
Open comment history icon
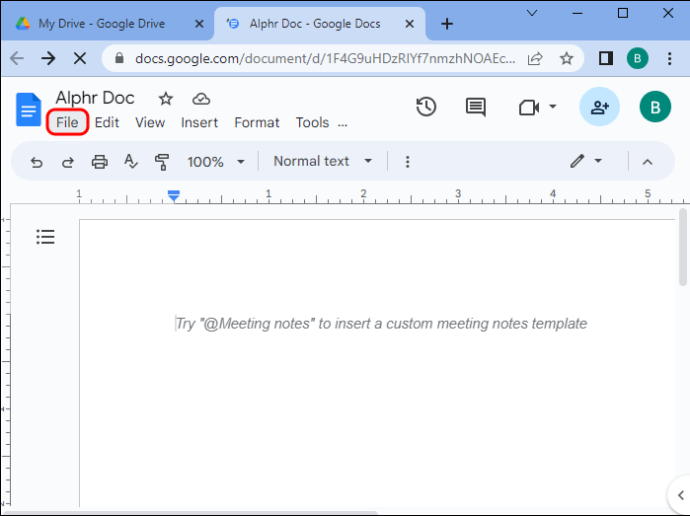coord(476,107)
